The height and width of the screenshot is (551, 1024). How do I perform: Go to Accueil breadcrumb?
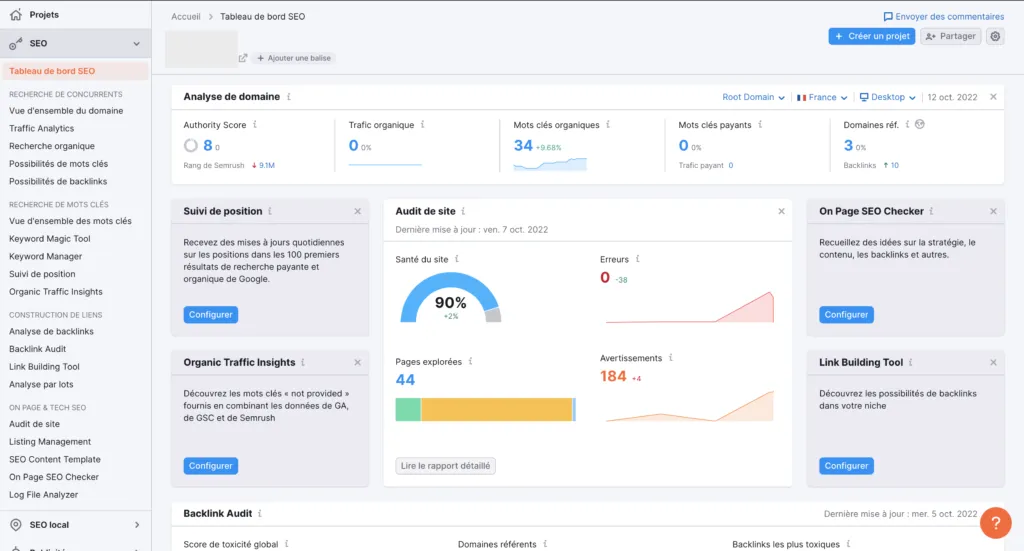tap(186, 17)
